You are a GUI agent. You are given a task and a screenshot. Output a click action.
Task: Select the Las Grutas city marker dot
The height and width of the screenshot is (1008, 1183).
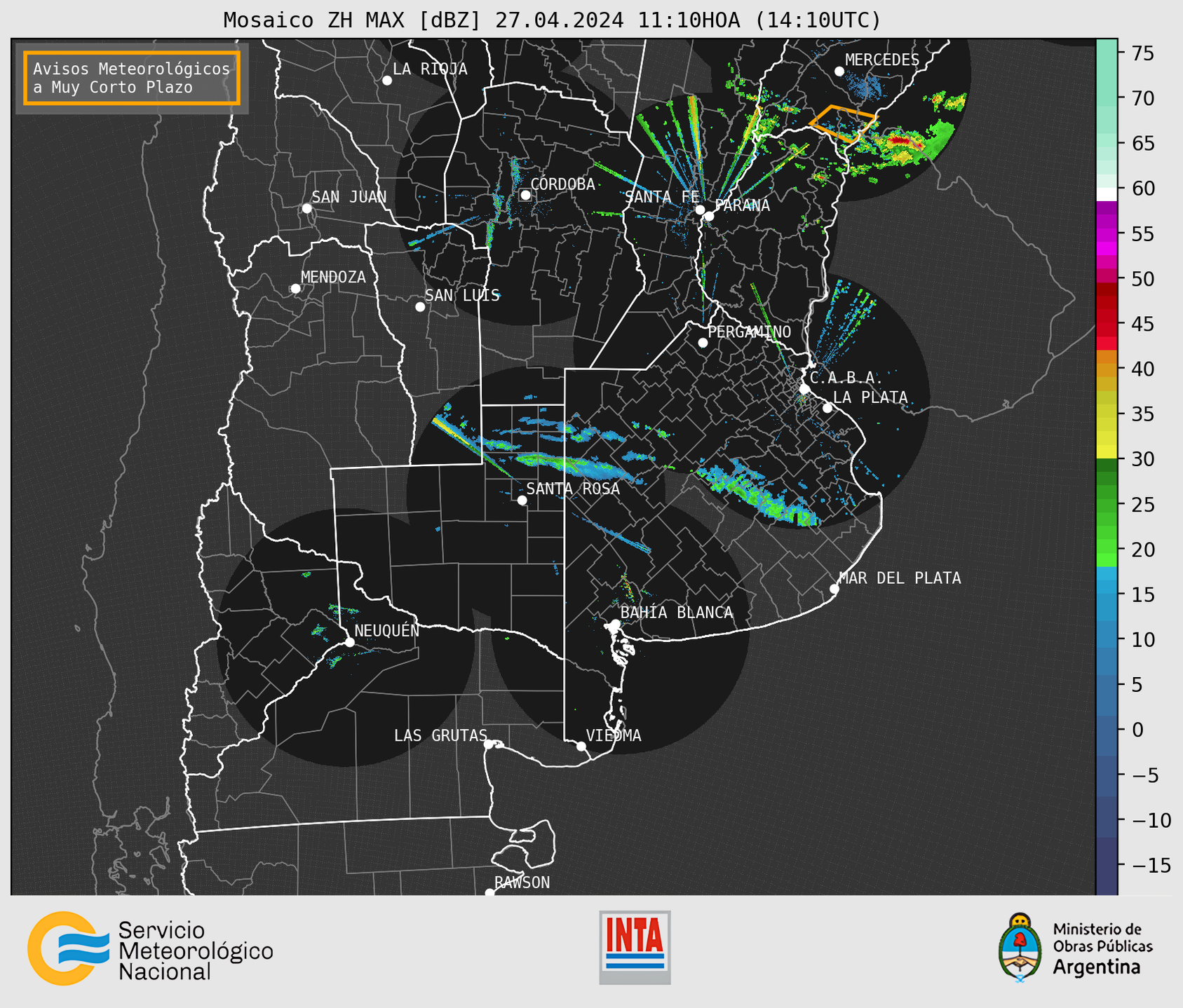click(489, 744)
